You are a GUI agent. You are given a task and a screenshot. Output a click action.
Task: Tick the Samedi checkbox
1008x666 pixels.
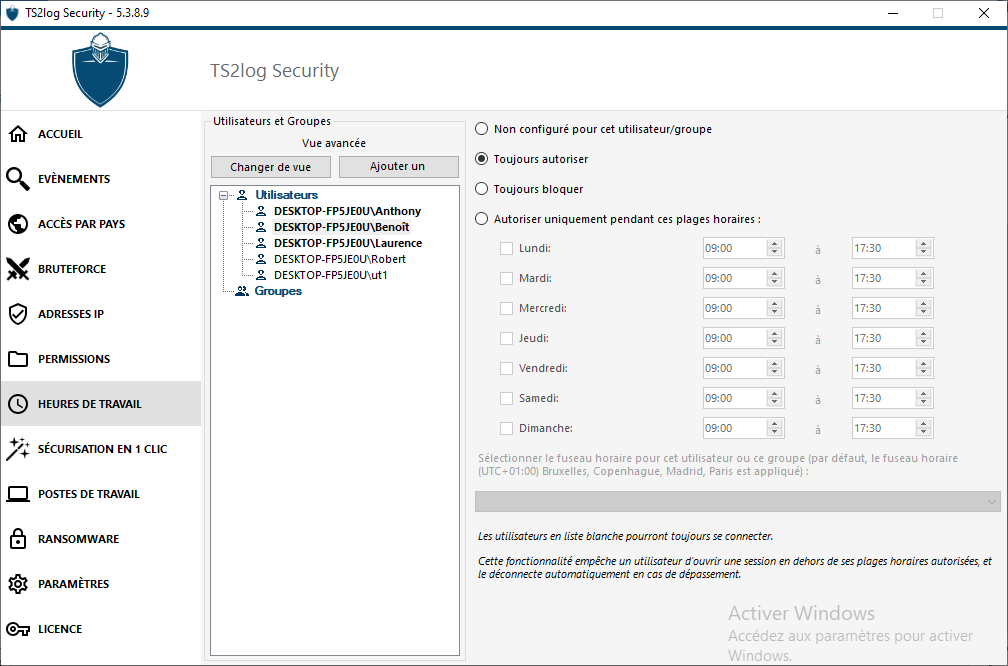[507, 398]
